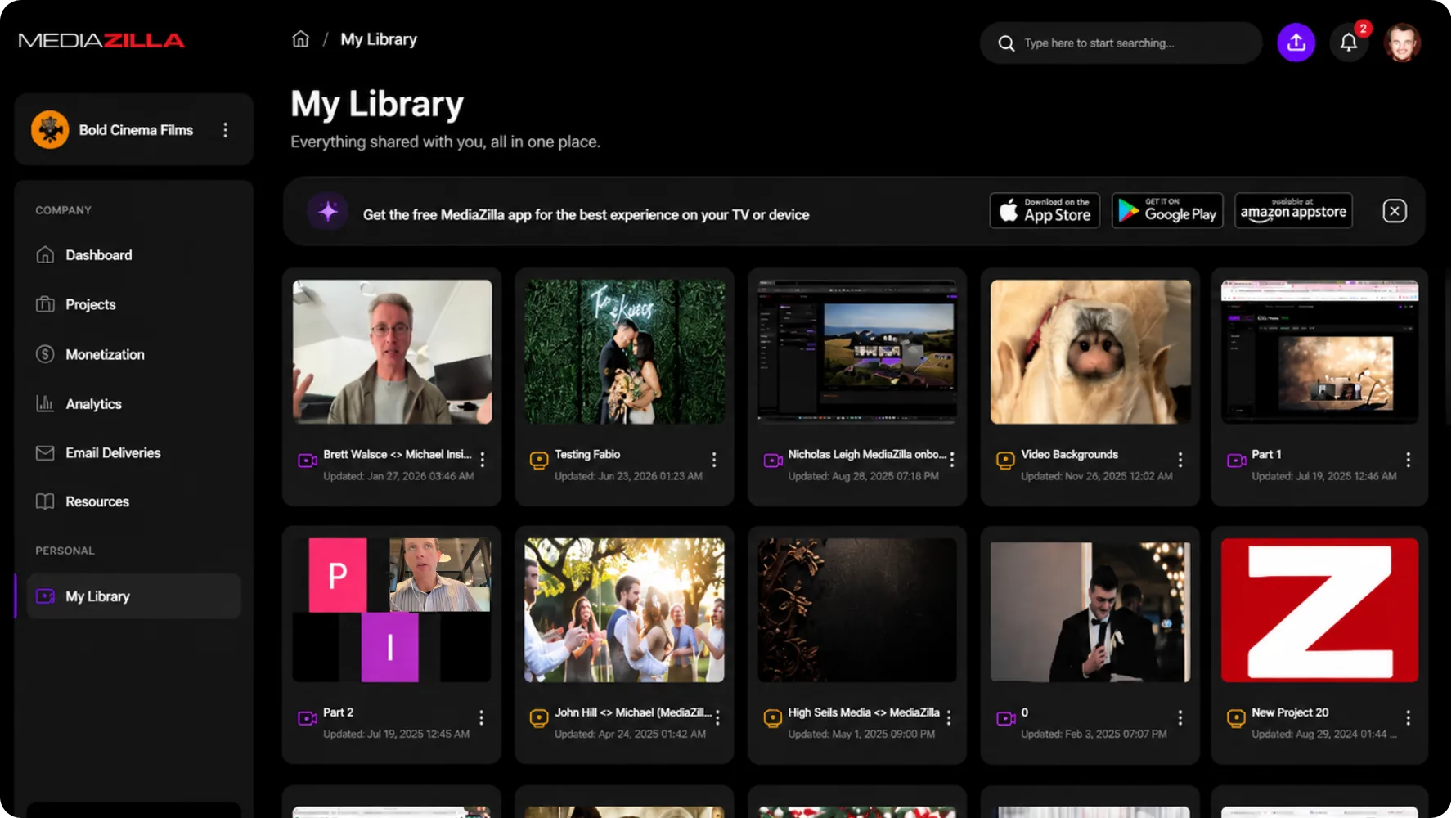Click the purple upload button
The image size is (1456, 818).
tap(1296, 43)
